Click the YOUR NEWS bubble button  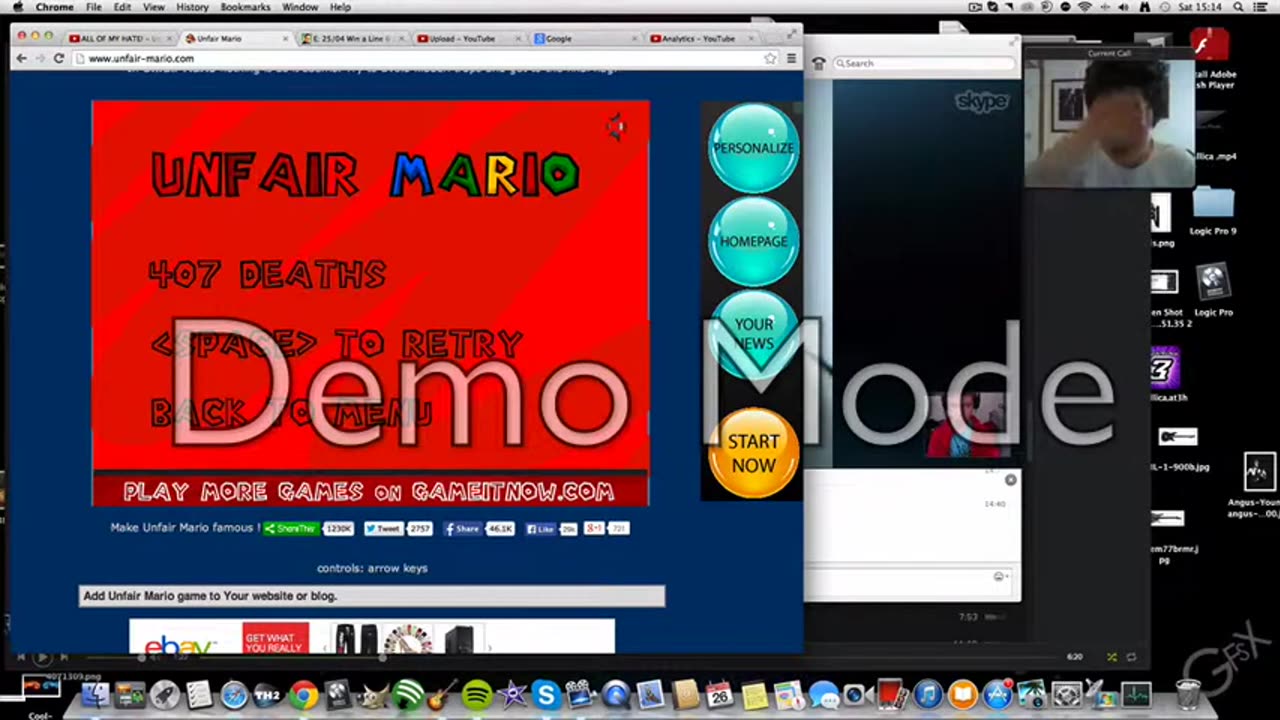(753, 334)
